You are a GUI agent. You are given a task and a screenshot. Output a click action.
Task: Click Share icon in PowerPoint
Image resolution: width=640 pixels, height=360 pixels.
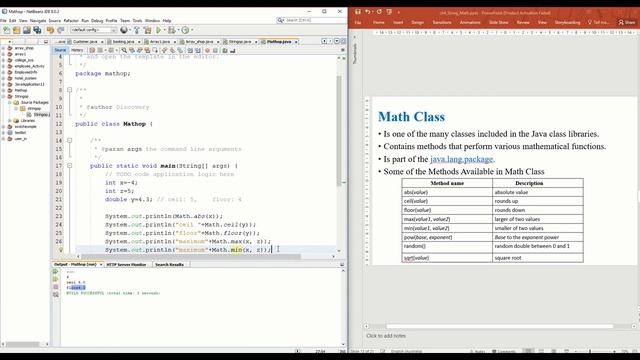point(627,22)
